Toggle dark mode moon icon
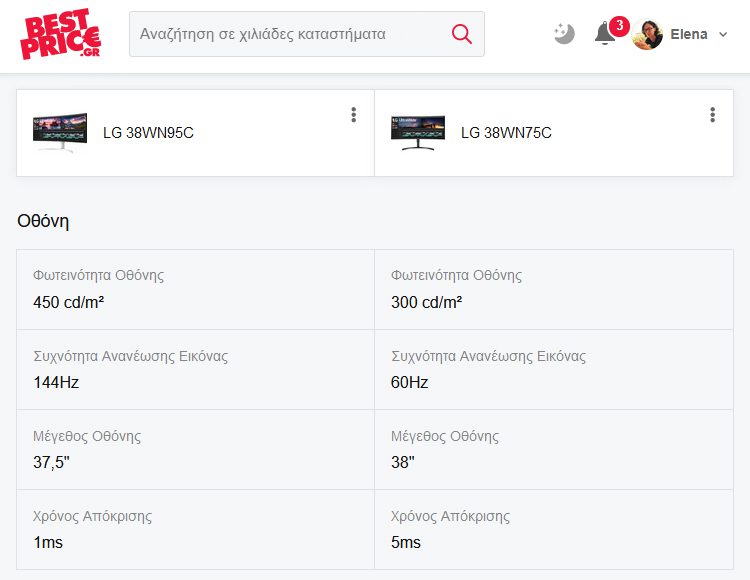This screenshot has height=580, width=750. (564, 34)
